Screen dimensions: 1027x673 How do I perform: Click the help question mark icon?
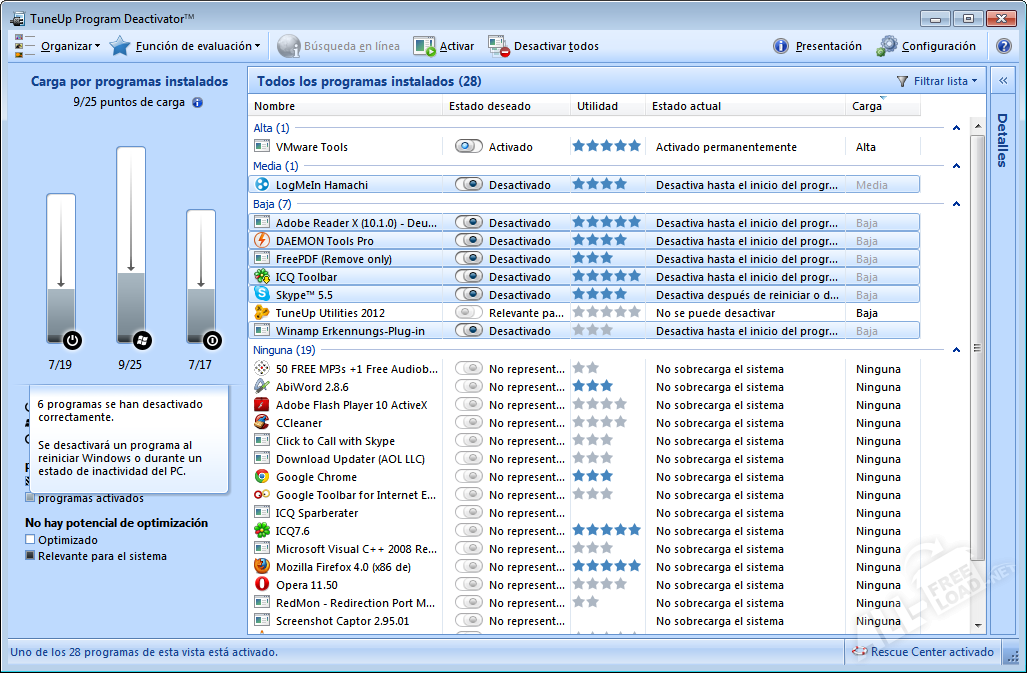point(1004,46)
